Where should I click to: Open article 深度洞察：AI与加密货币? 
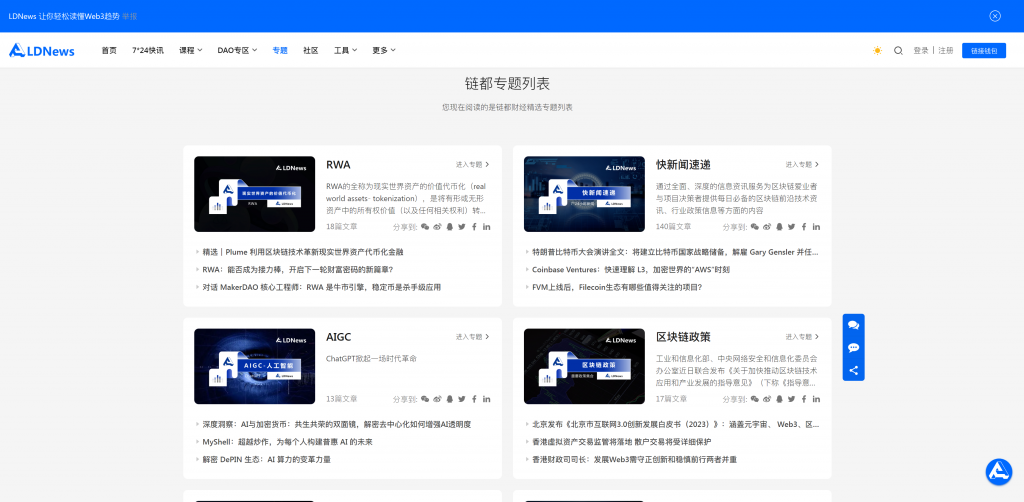[x=337, y=424]
